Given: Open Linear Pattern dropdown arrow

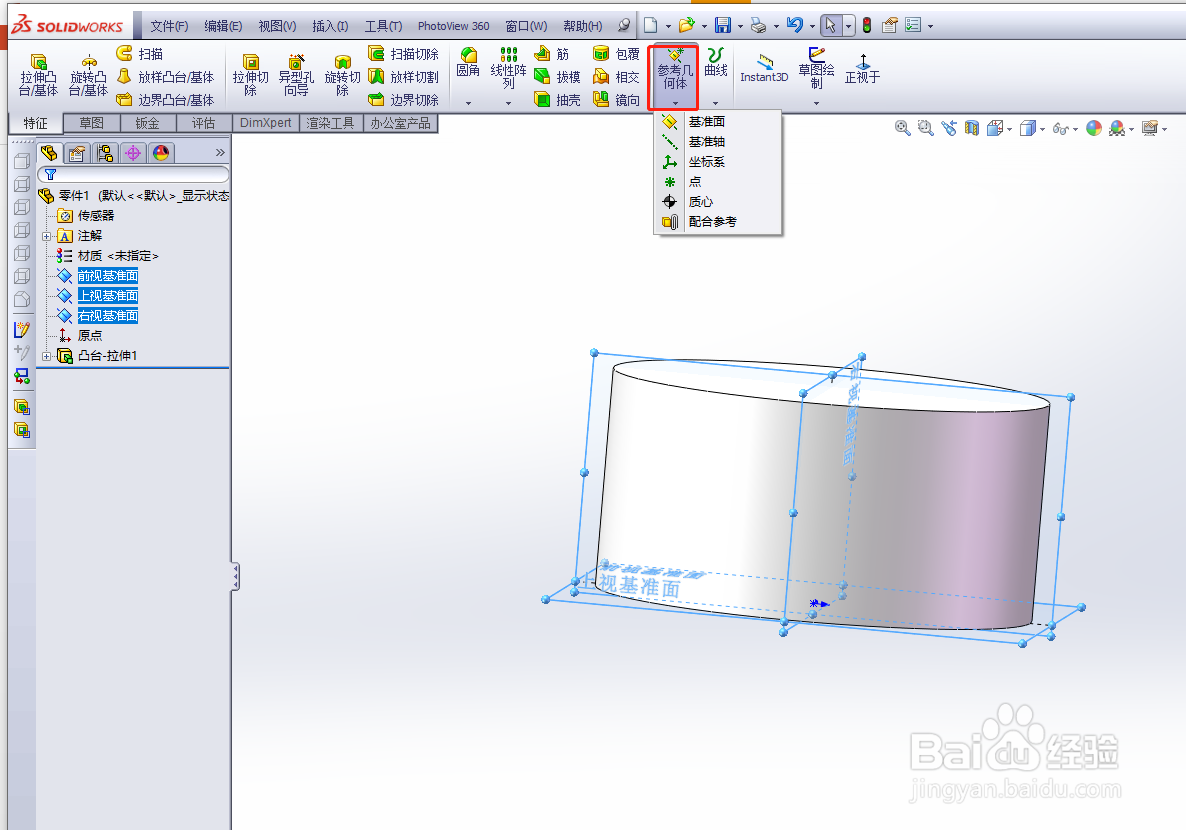Looking at the screenshot, I should point(508,103).
